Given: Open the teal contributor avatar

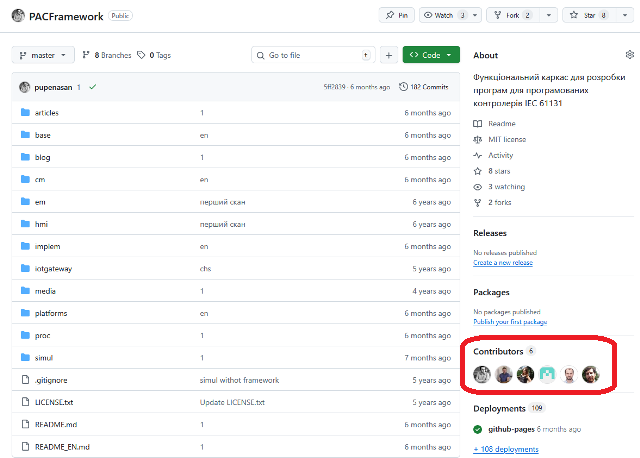Looking at the screenshot, I should [x=548, y=375].
